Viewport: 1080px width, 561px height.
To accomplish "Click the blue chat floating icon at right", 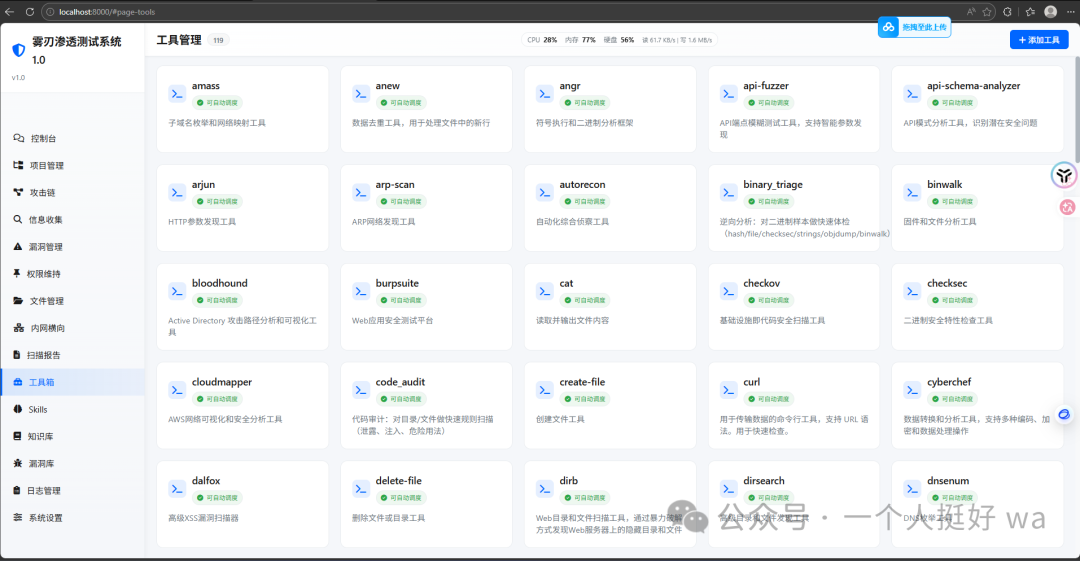I will tap(1064, 414).
